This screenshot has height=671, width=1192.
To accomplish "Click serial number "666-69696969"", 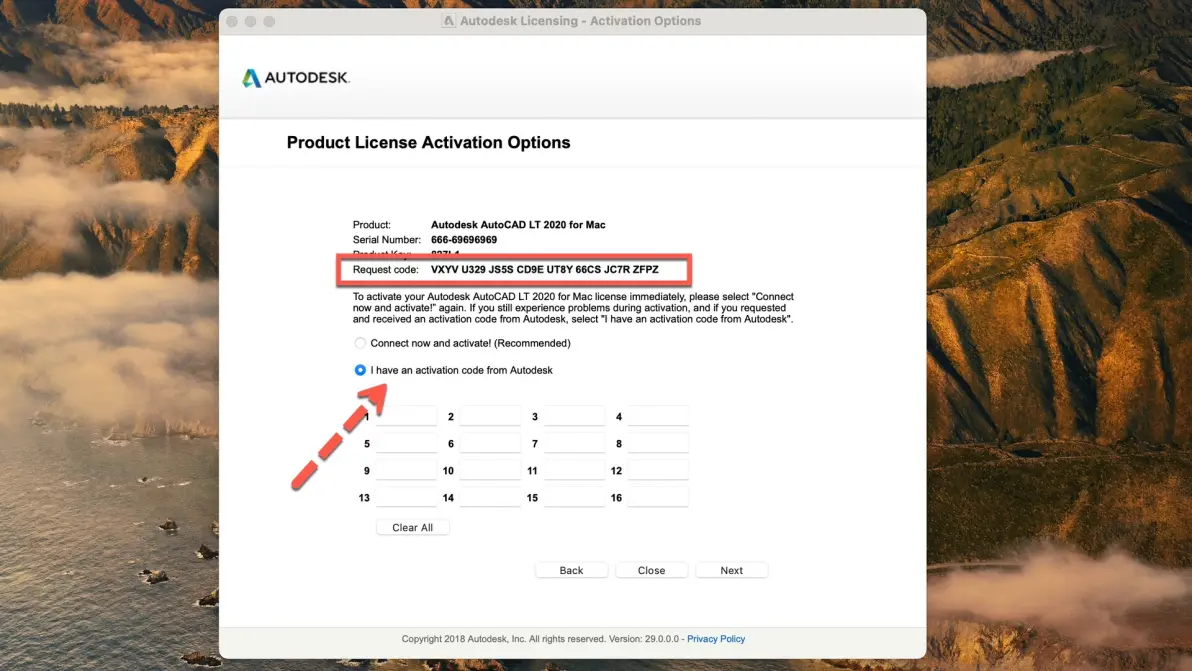I will 464,239.
